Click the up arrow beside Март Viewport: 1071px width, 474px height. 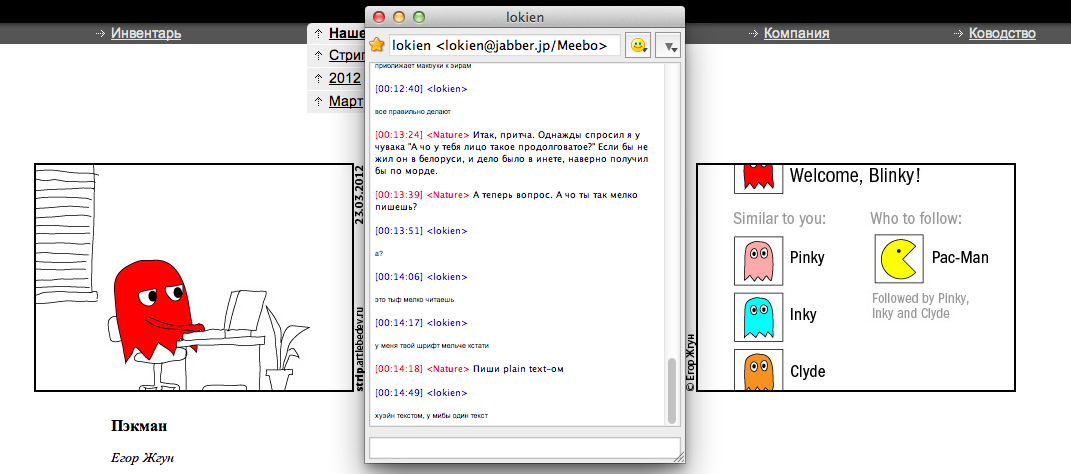tap(318, 102)
